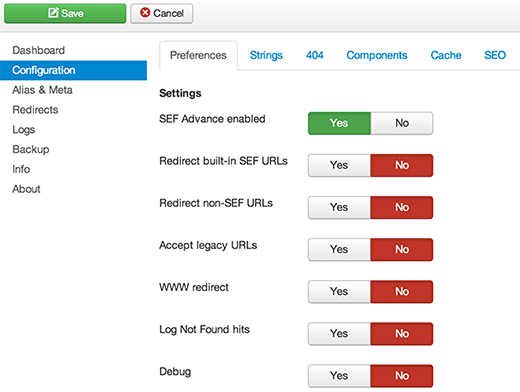The width and height of the screenshot is (520, 392).
Task: Set Accept legacy URLs to Yes
Action: point(339,249)
